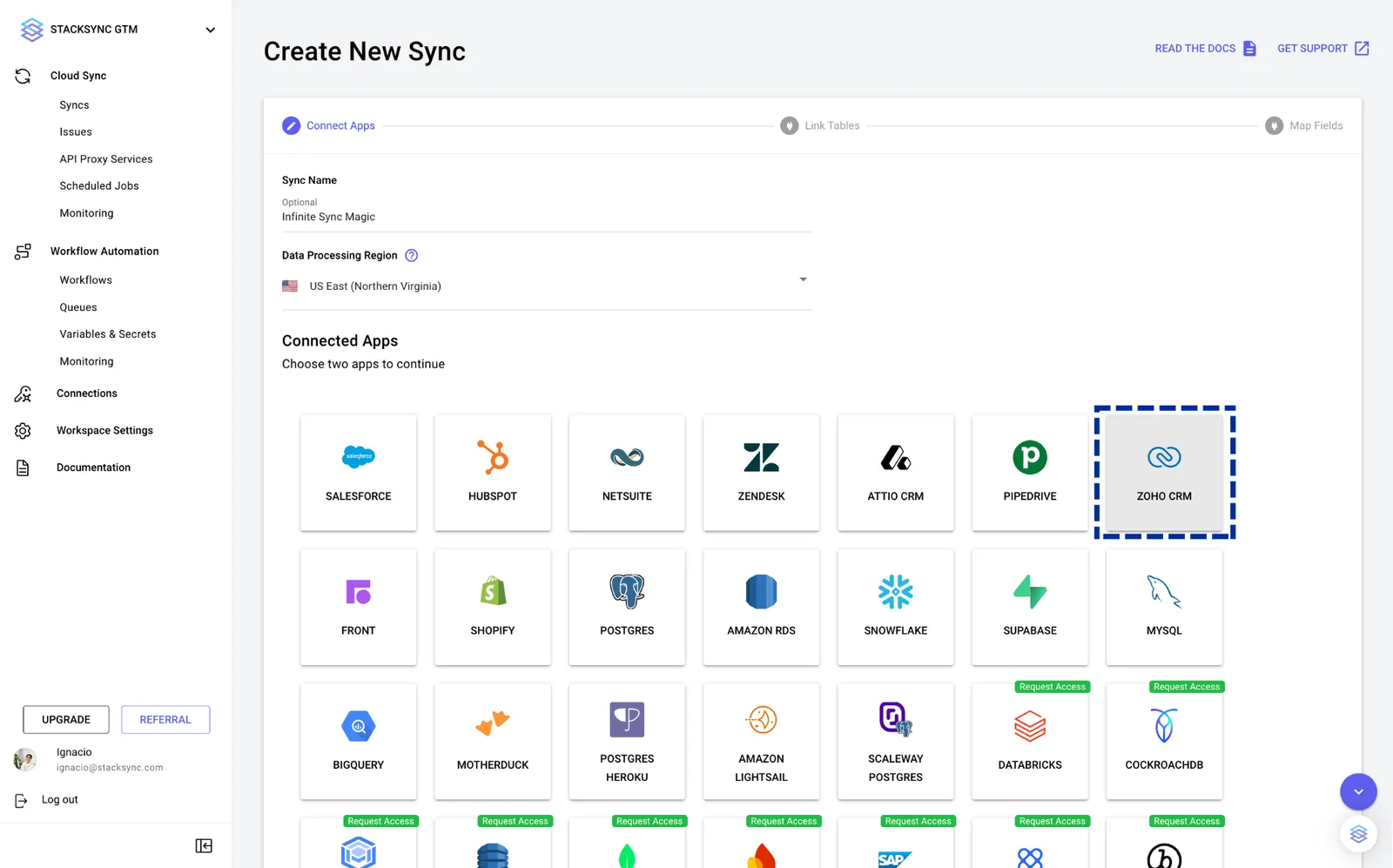Pick the NetSuite app card
This screenshot has width=1393, height=868.
click(x=627, y=473)
